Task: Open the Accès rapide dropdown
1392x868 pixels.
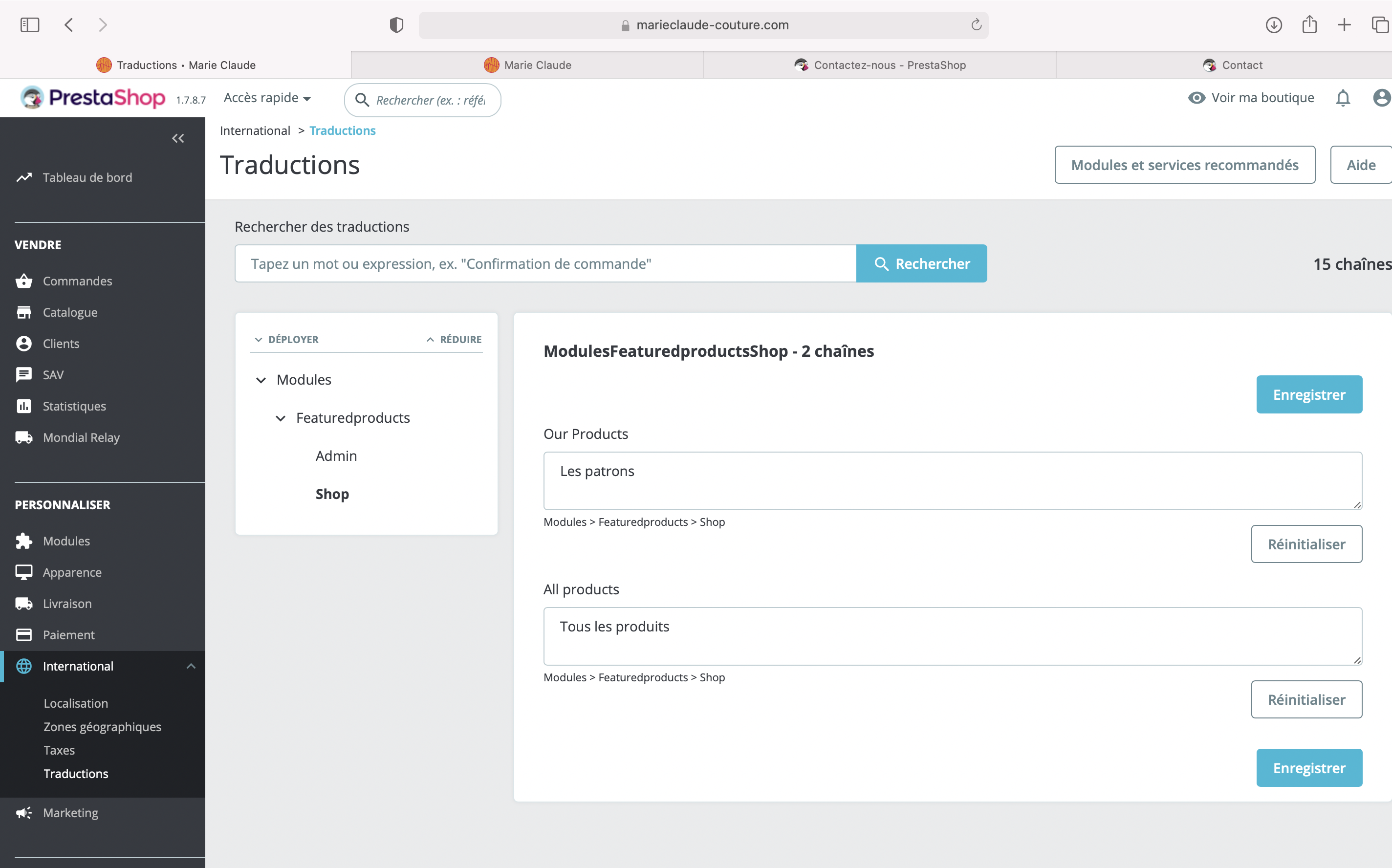Action: [x=267, y=98]
